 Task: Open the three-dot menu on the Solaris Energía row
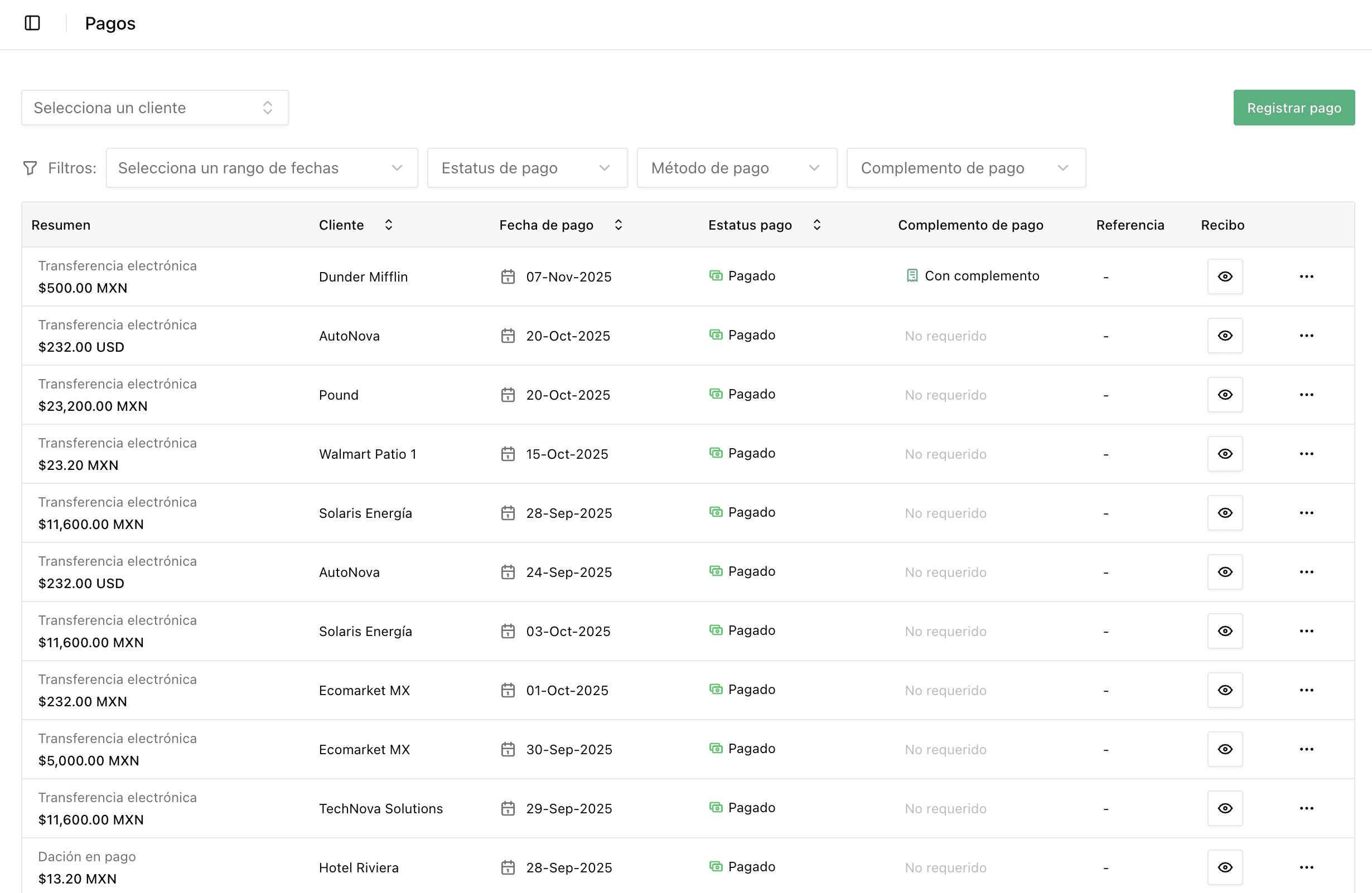(1306, 513)
